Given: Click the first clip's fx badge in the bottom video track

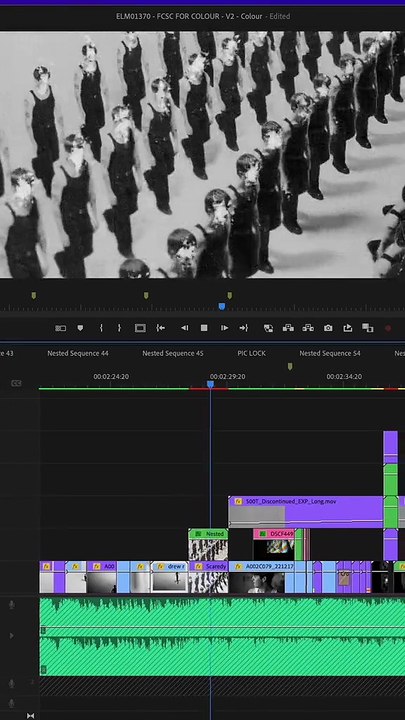Looking at the screenshot, I should click(x=46, y=567).
